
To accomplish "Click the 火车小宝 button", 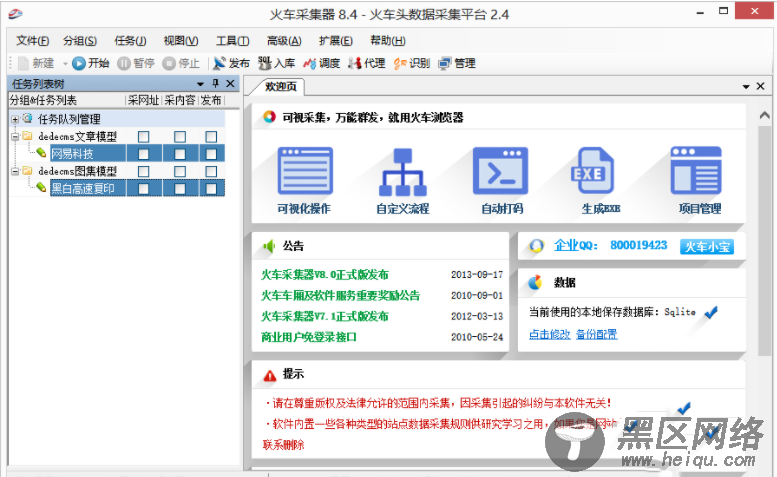I will tap(707, 247).
